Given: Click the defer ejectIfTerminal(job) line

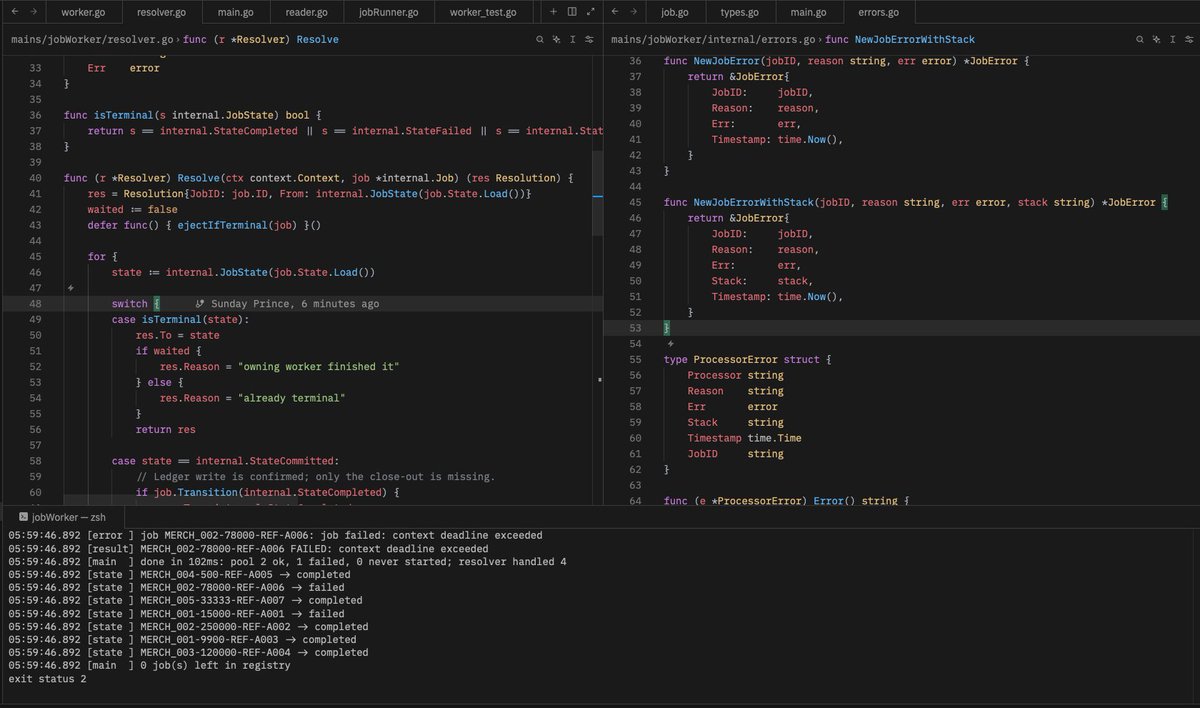Looking at the screenshot, I should point(204,226).
